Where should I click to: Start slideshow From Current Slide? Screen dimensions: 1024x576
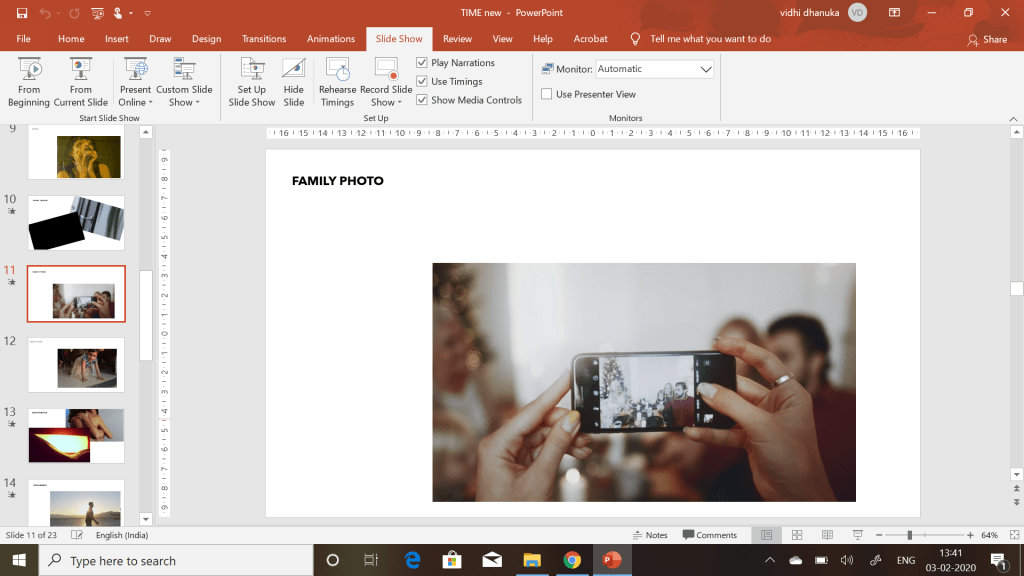point(81,81)
